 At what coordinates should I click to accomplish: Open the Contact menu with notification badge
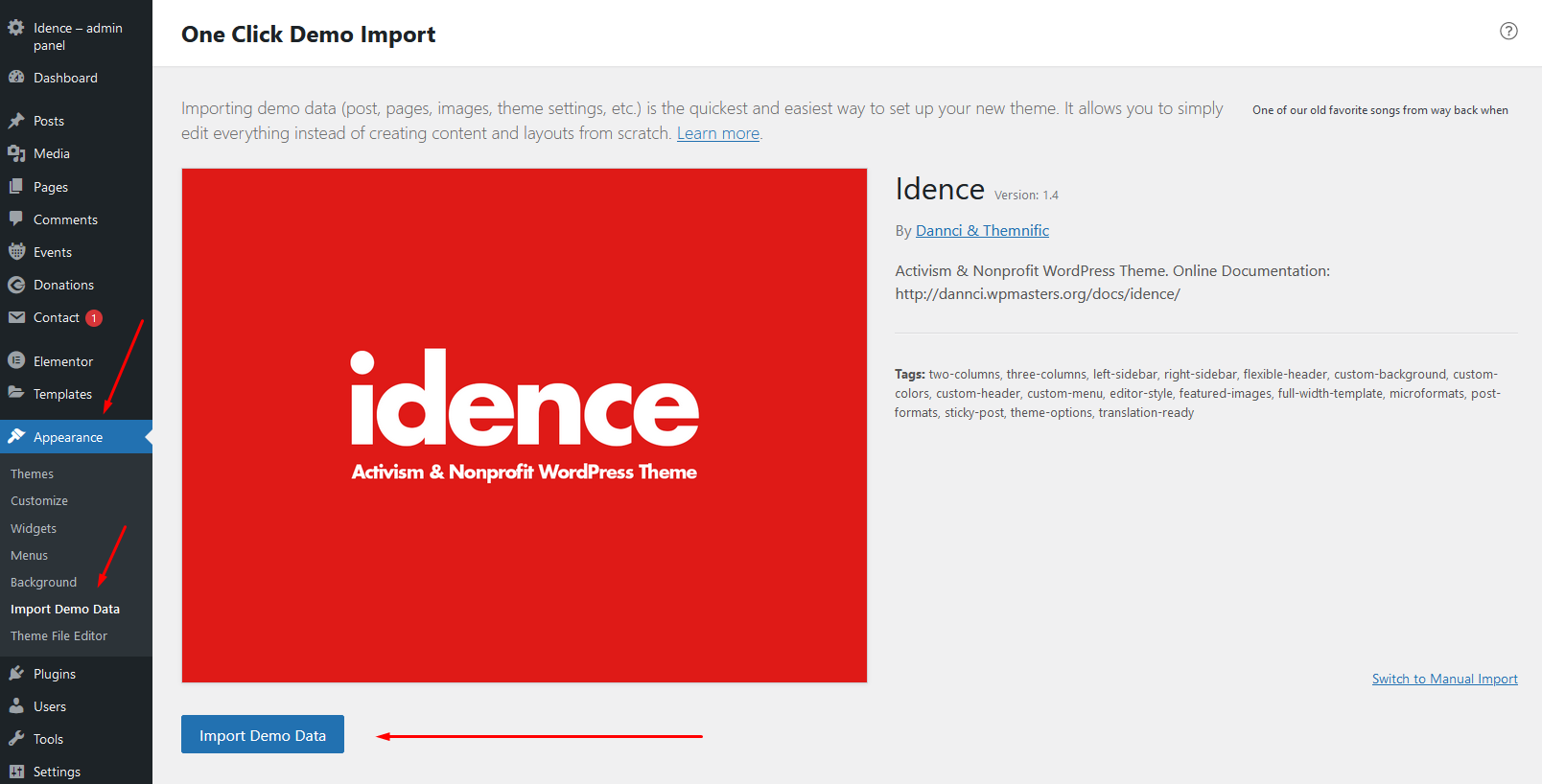[57, 318]
